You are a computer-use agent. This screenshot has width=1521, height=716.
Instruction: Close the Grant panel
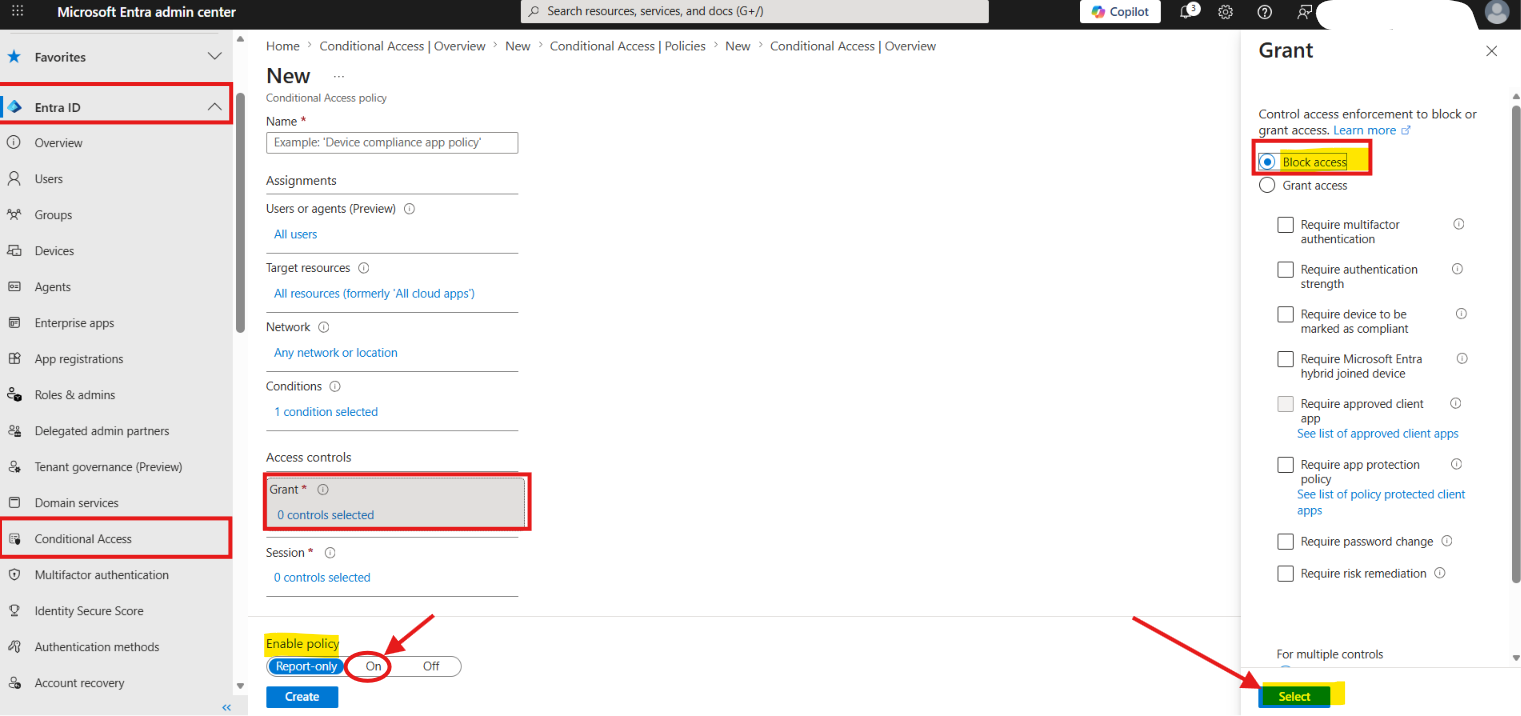1491,51
